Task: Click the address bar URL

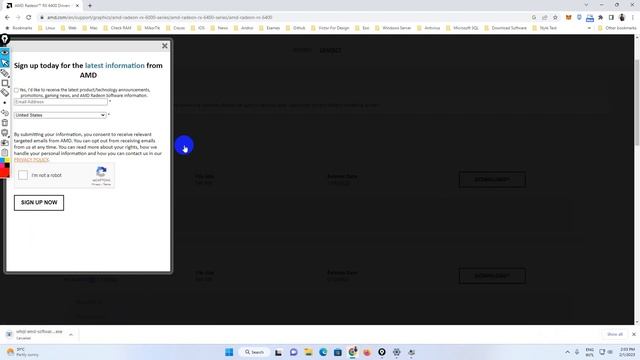Action: [159, 18]
